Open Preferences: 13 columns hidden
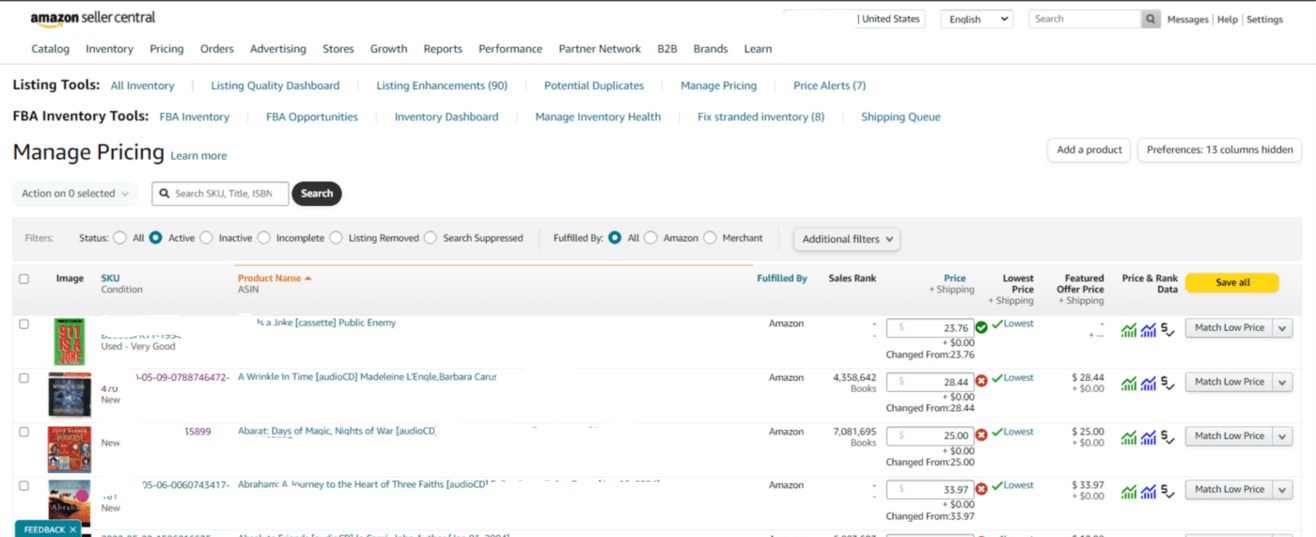Image resolution: width=1316 pixels, height=537 pixels. 1220,150
